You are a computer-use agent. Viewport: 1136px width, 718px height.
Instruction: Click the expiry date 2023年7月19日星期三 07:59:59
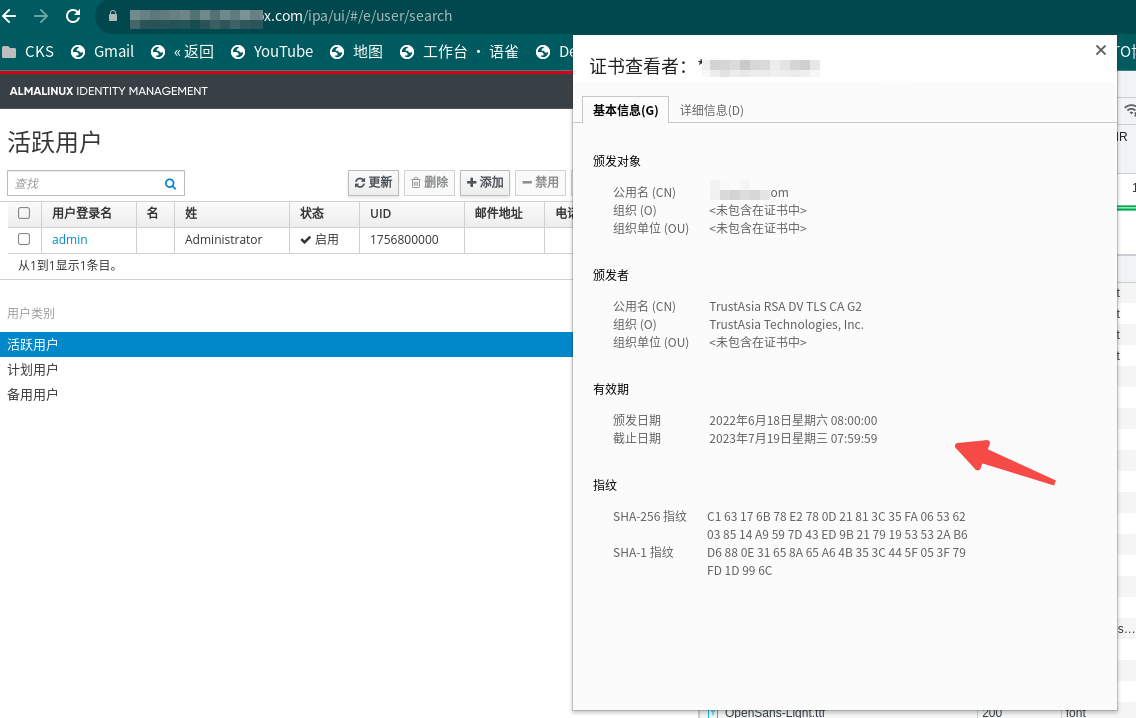(793, 438)
